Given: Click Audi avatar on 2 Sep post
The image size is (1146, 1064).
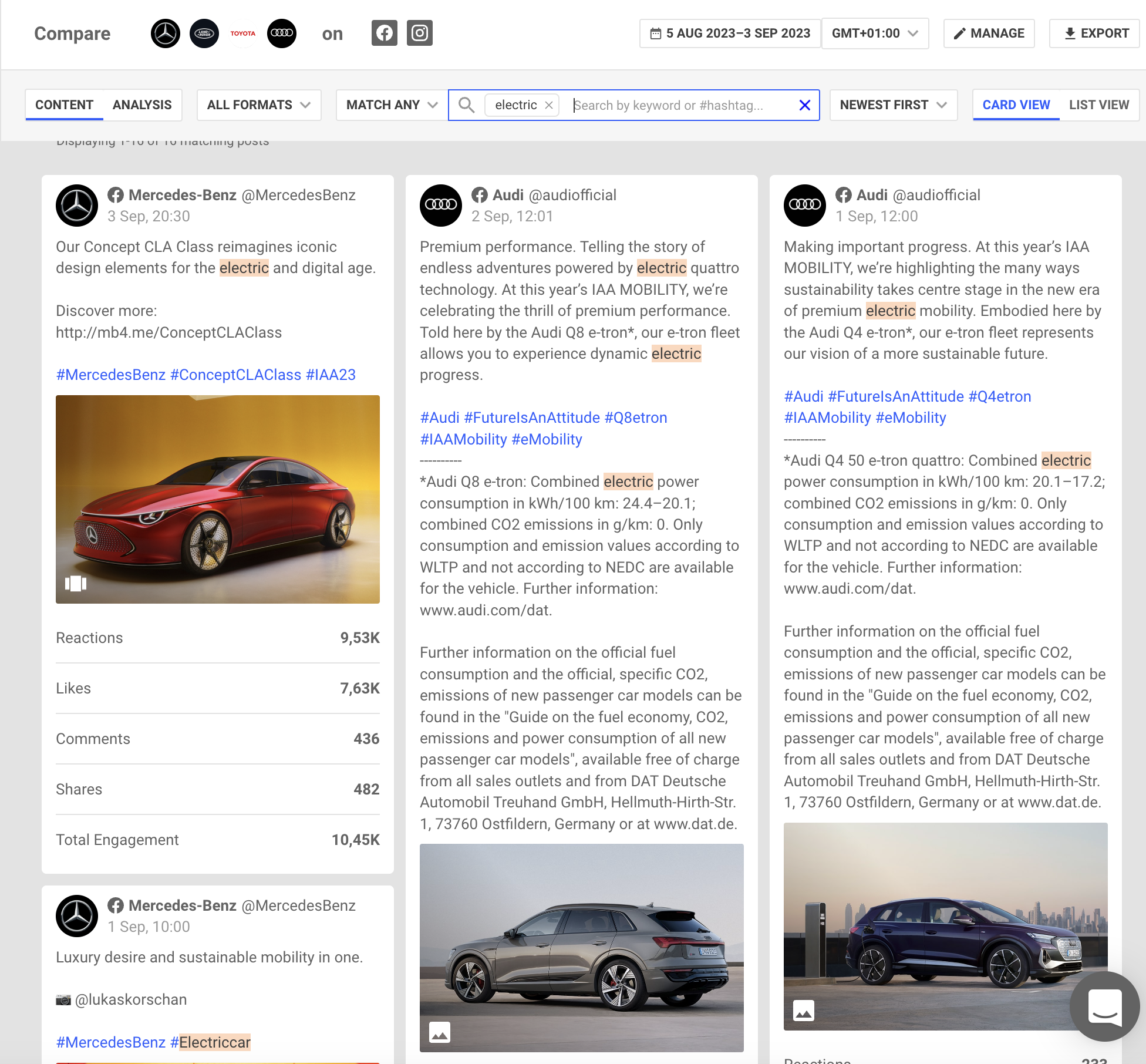Looking at the screenshot, I should pos(441,206).
